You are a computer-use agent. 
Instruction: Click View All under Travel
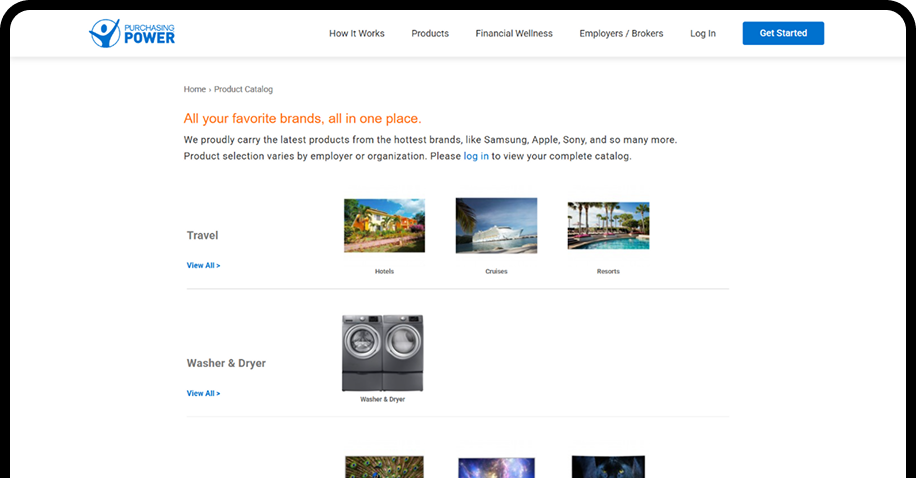(x=203, y=265)
